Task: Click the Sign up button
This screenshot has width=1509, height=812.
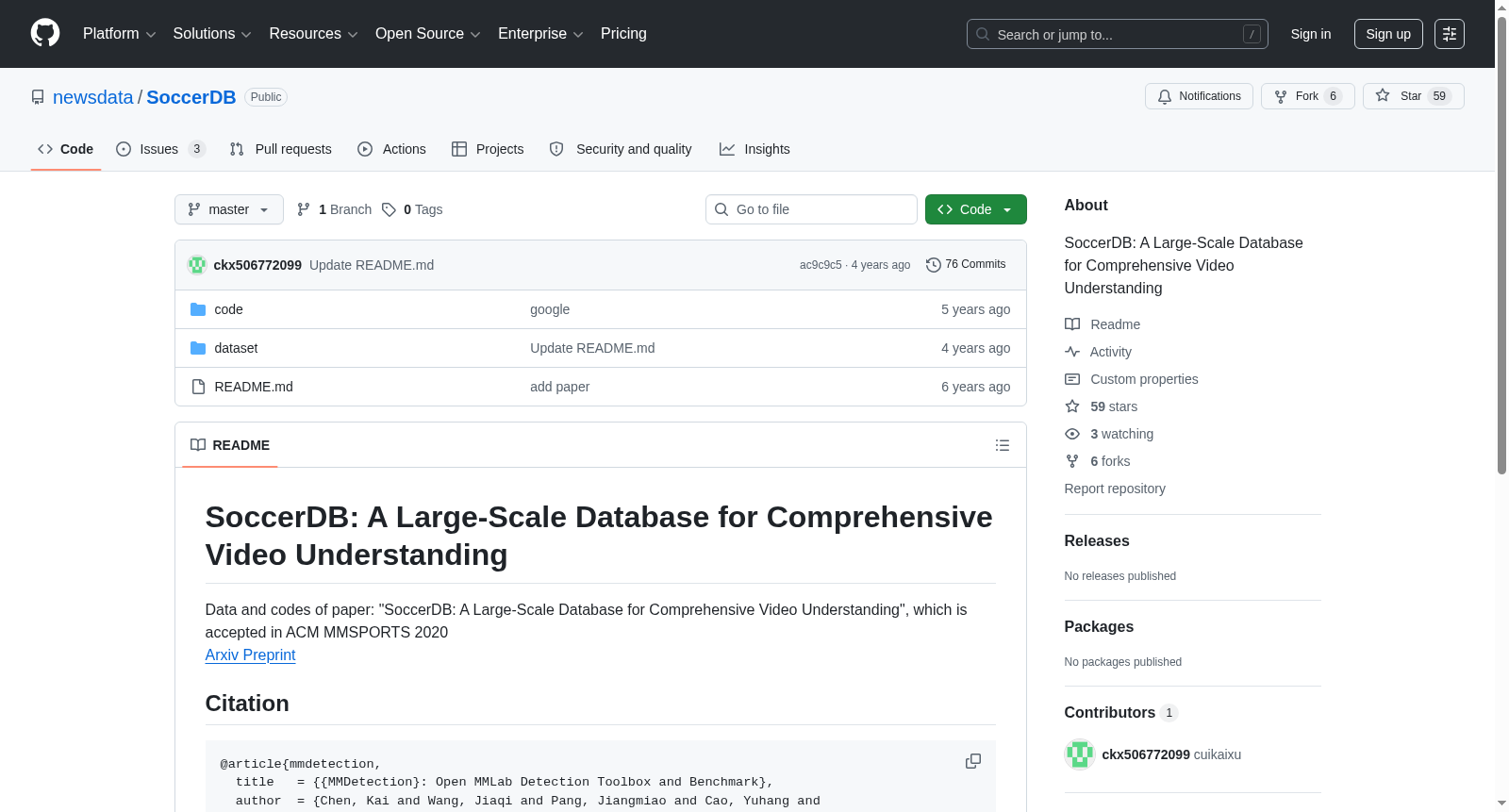Action: coord(1388,34)
